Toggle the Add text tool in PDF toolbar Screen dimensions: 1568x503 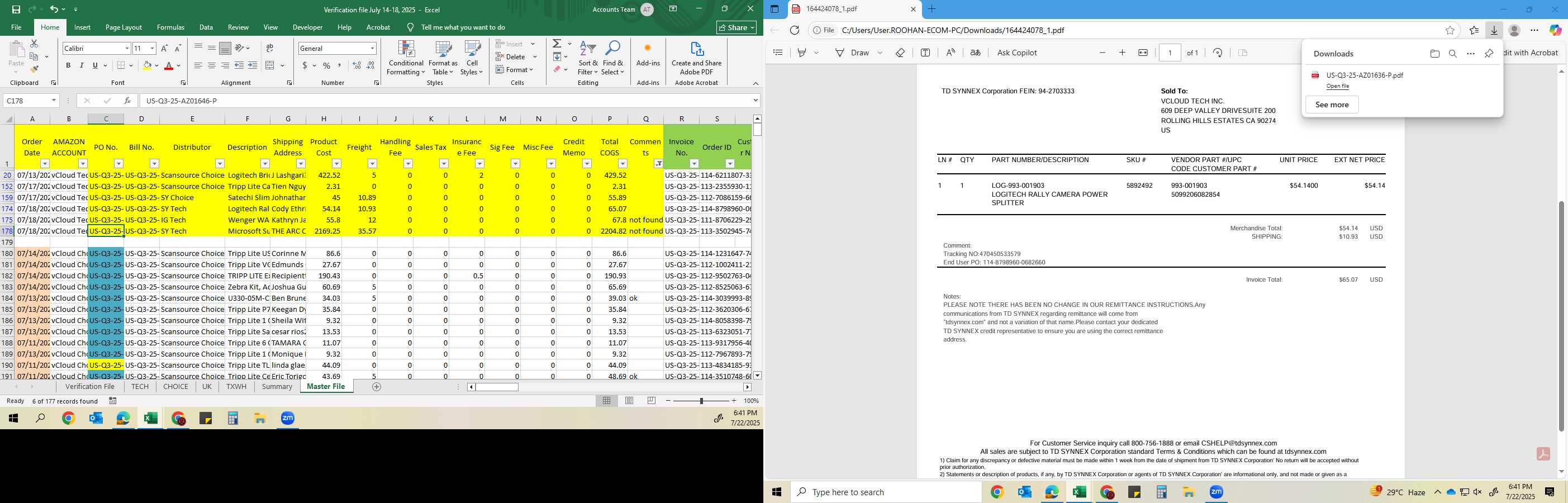tap(925, 53)
